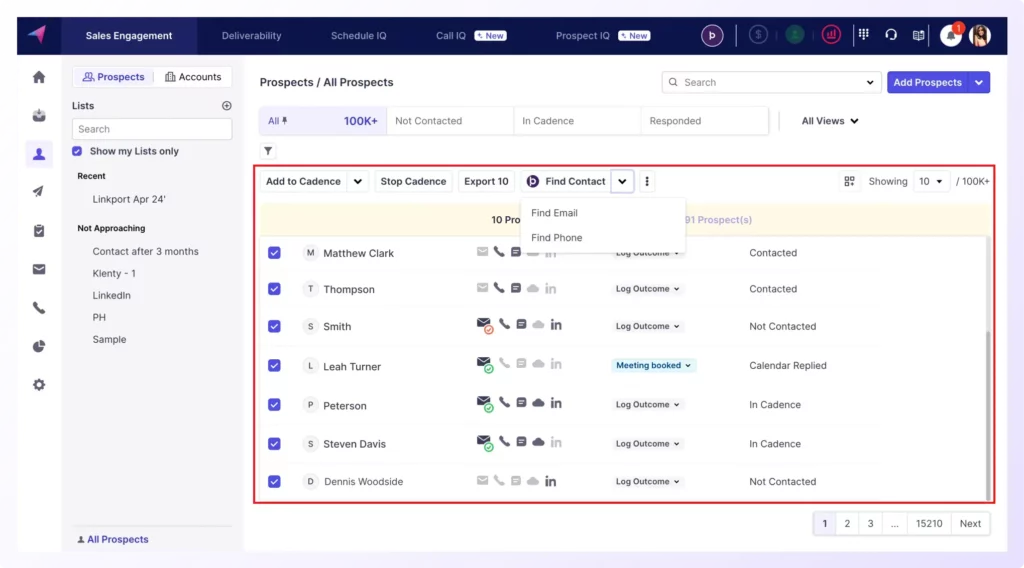Click LinkedIn icon in Smith's row
This screenshot has height=568, width=1024.
coord(556,325)
